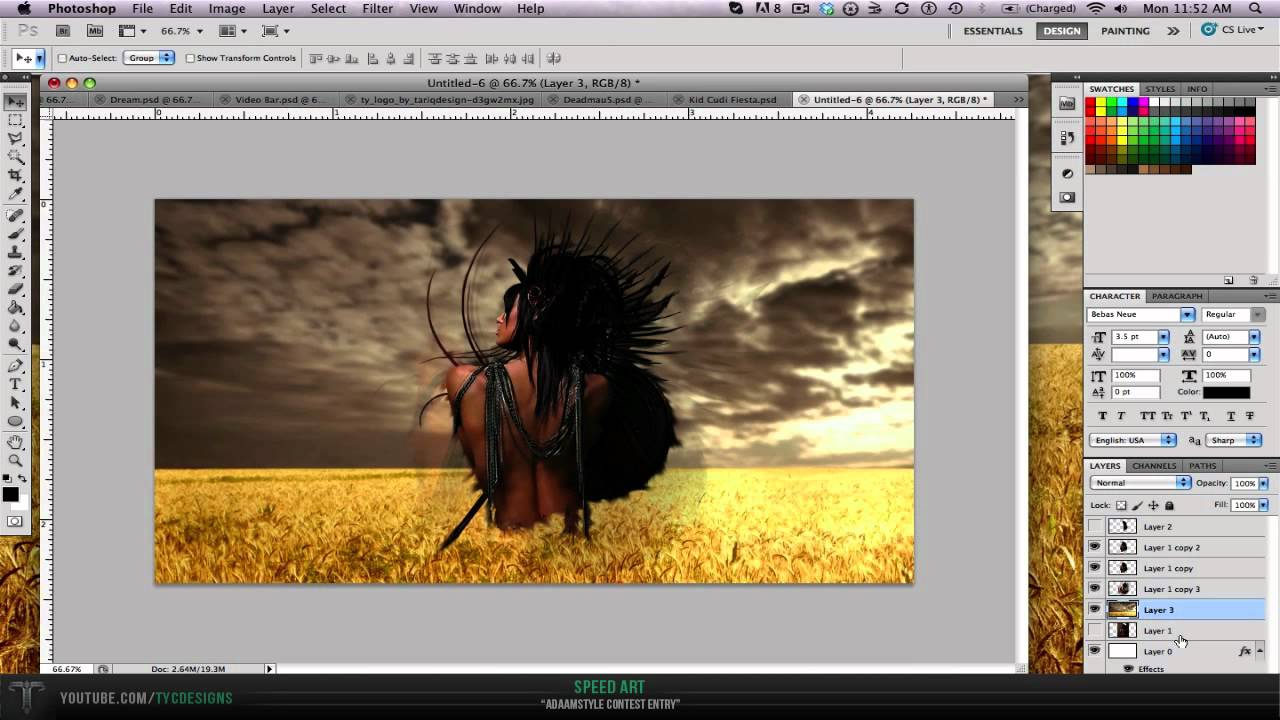The height and width of the screenshot is (720, 1280).
Task: Click the Auto-Align Layers icon in options bar
Action: pyautogui.click(x=554, y=58)
